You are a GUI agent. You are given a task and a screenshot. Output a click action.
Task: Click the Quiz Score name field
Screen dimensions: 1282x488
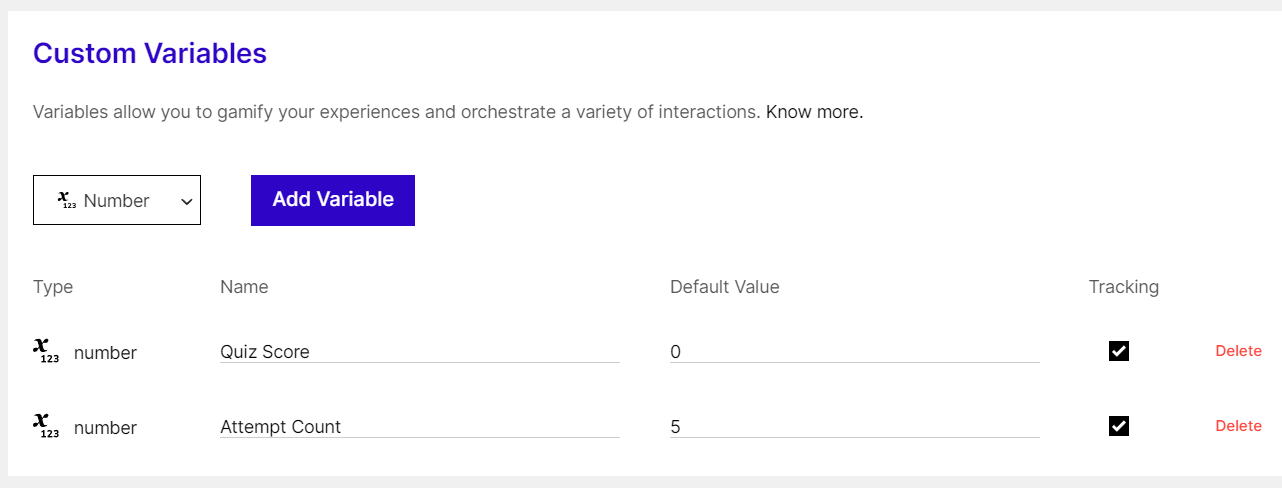click(420, 351)
